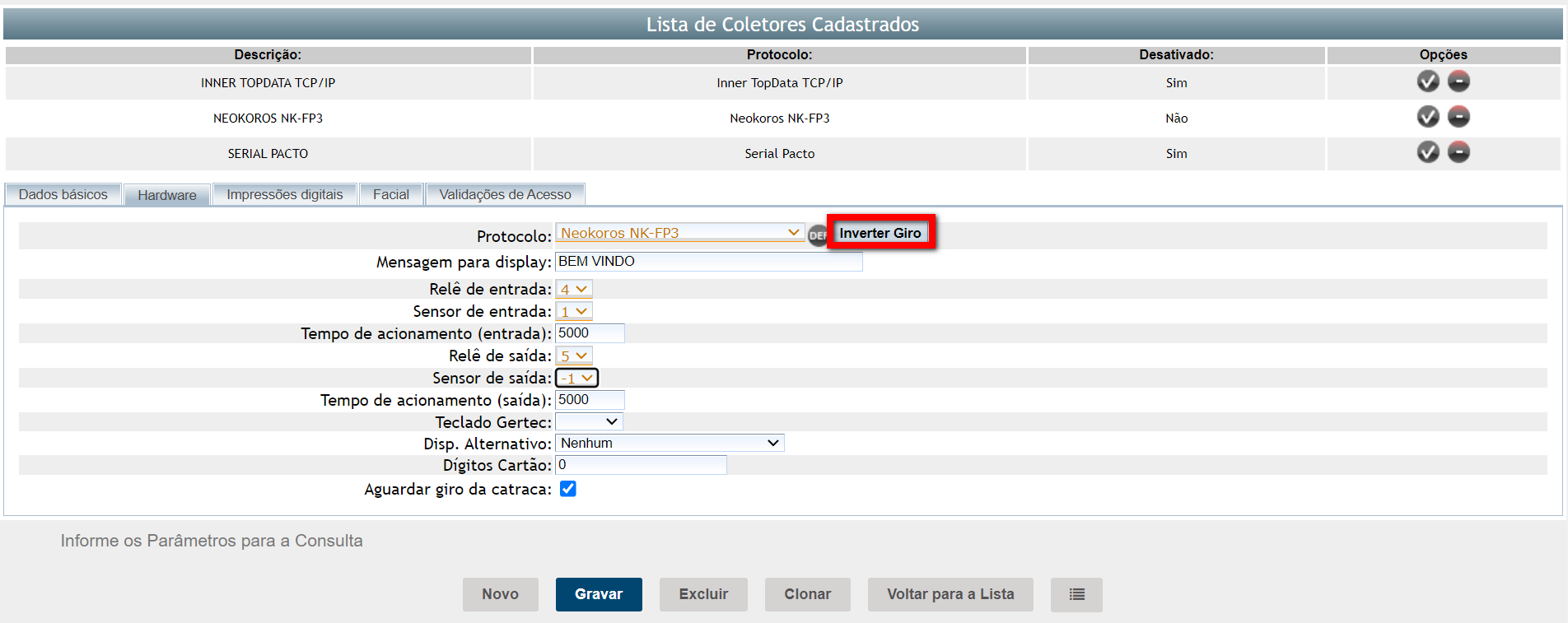The image size is (1568, 623).
Task: Go to Validações de Acesso tab
Action: point(505,194)
